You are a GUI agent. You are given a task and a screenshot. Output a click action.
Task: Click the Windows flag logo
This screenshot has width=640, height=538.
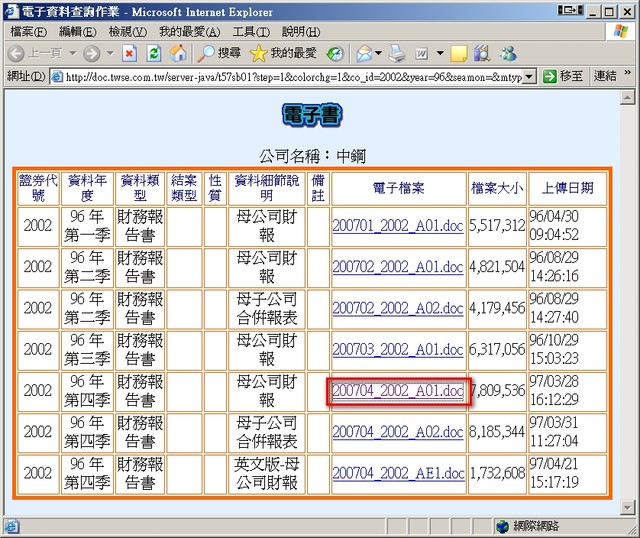[621, 31]
